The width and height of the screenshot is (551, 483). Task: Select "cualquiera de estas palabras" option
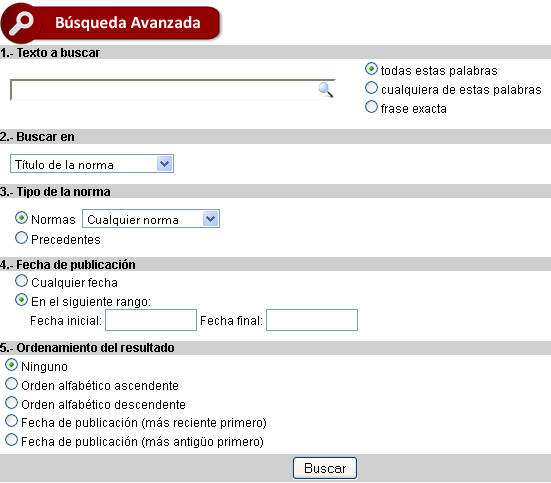pos(371,88)
